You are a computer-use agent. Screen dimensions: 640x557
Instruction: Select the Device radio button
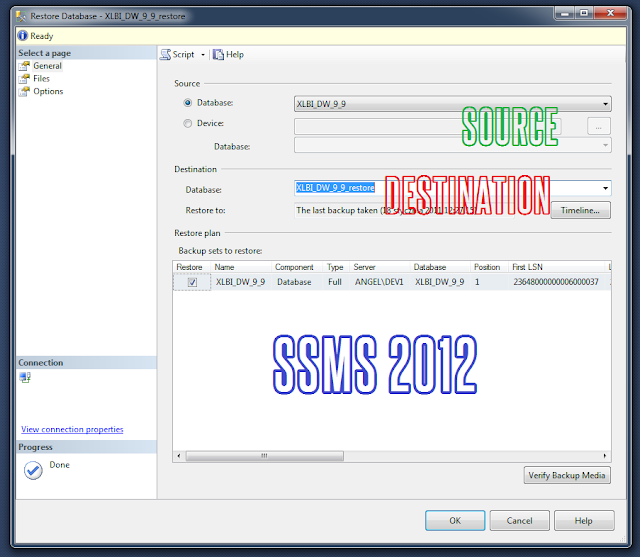tap(187, 123)
